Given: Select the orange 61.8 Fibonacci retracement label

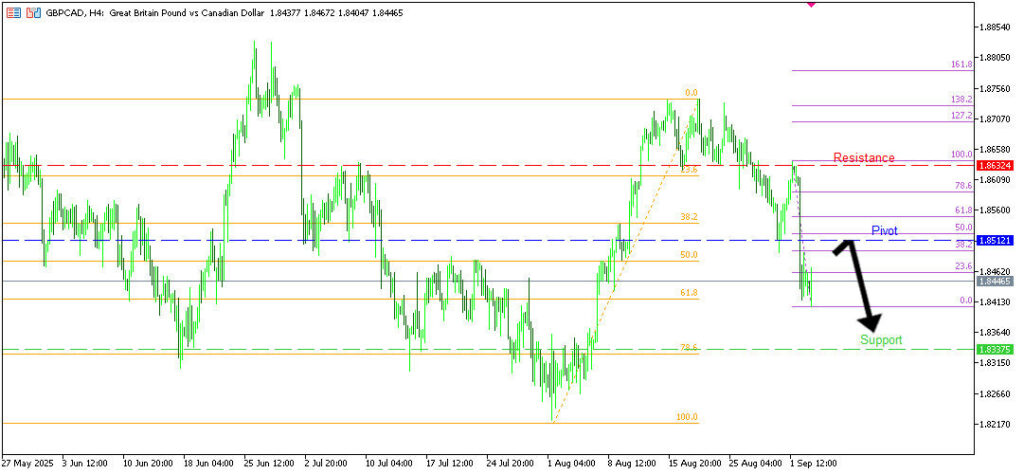Looking at the screenshot, I should pos(689,293).
